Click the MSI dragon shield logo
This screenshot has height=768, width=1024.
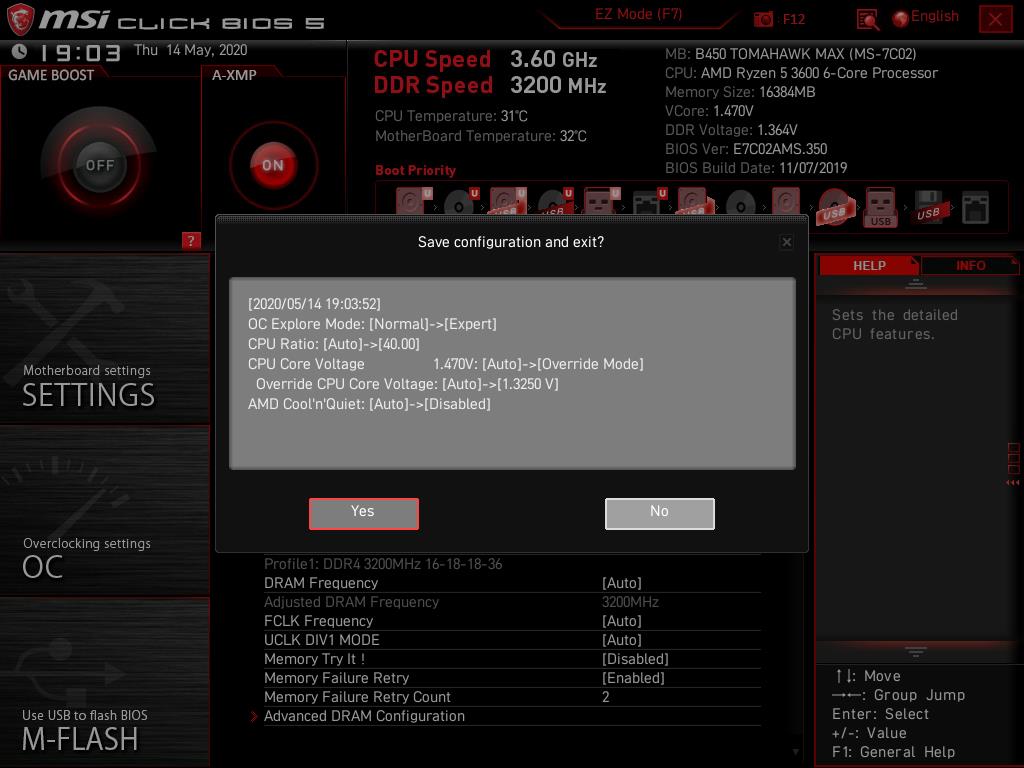[20, 19]
